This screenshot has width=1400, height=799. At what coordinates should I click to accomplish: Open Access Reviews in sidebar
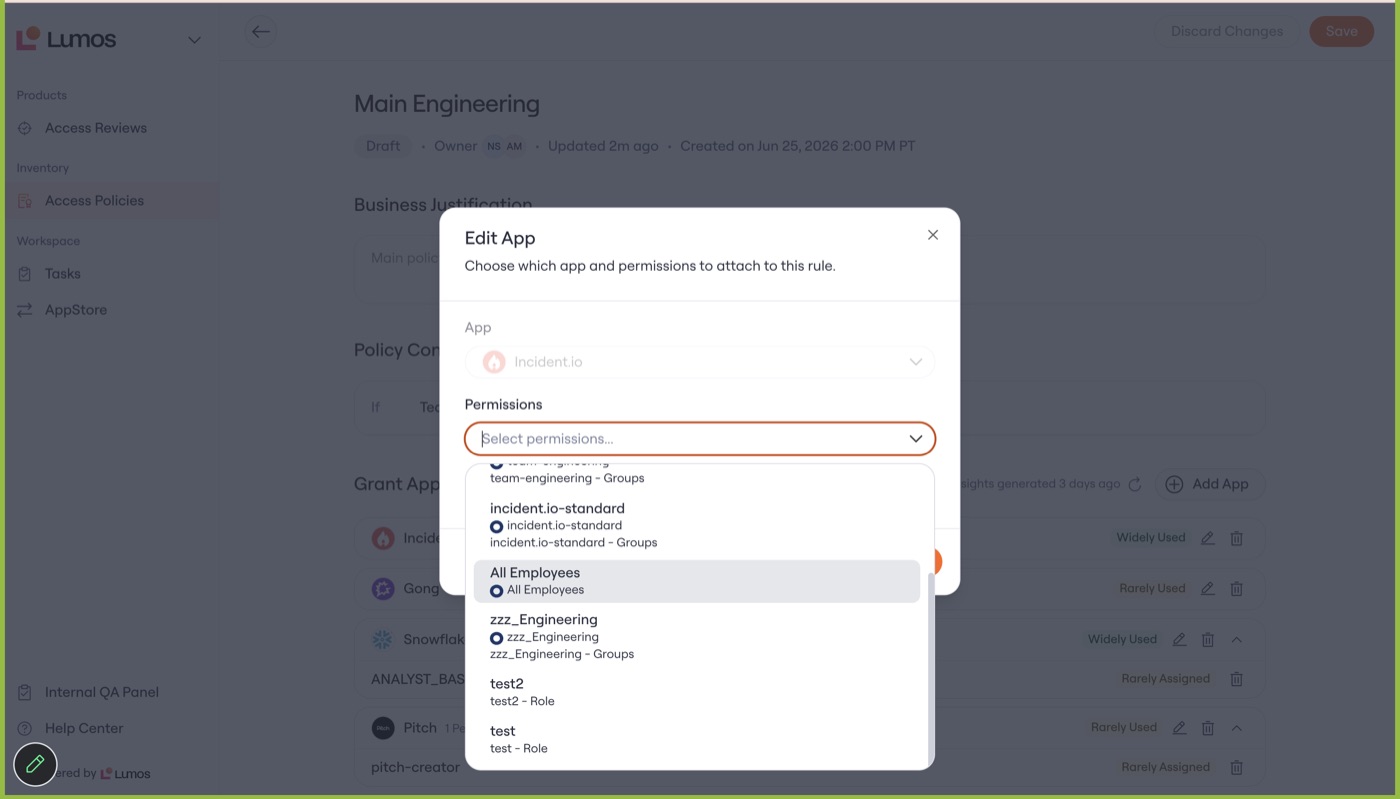tap(96, 128)
